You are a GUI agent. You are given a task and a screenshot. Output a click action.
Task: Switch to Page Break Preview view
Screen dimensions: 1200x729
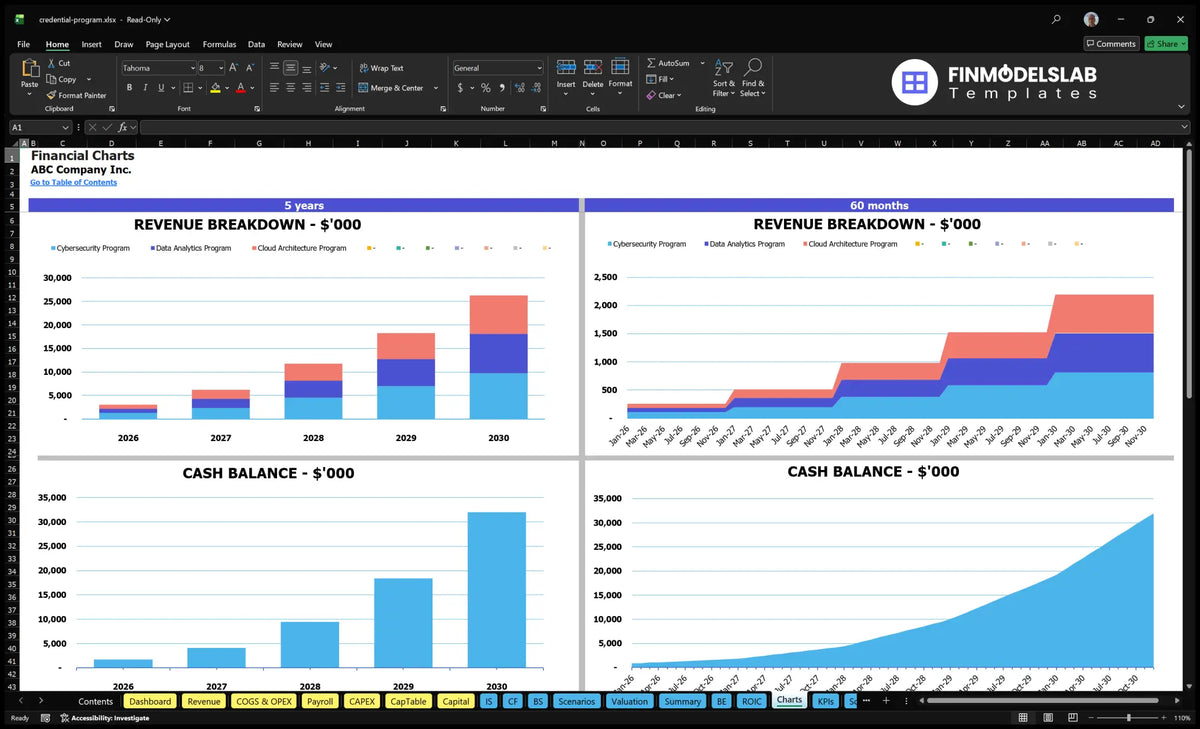pyautogui.click(x=1071, y=718)
